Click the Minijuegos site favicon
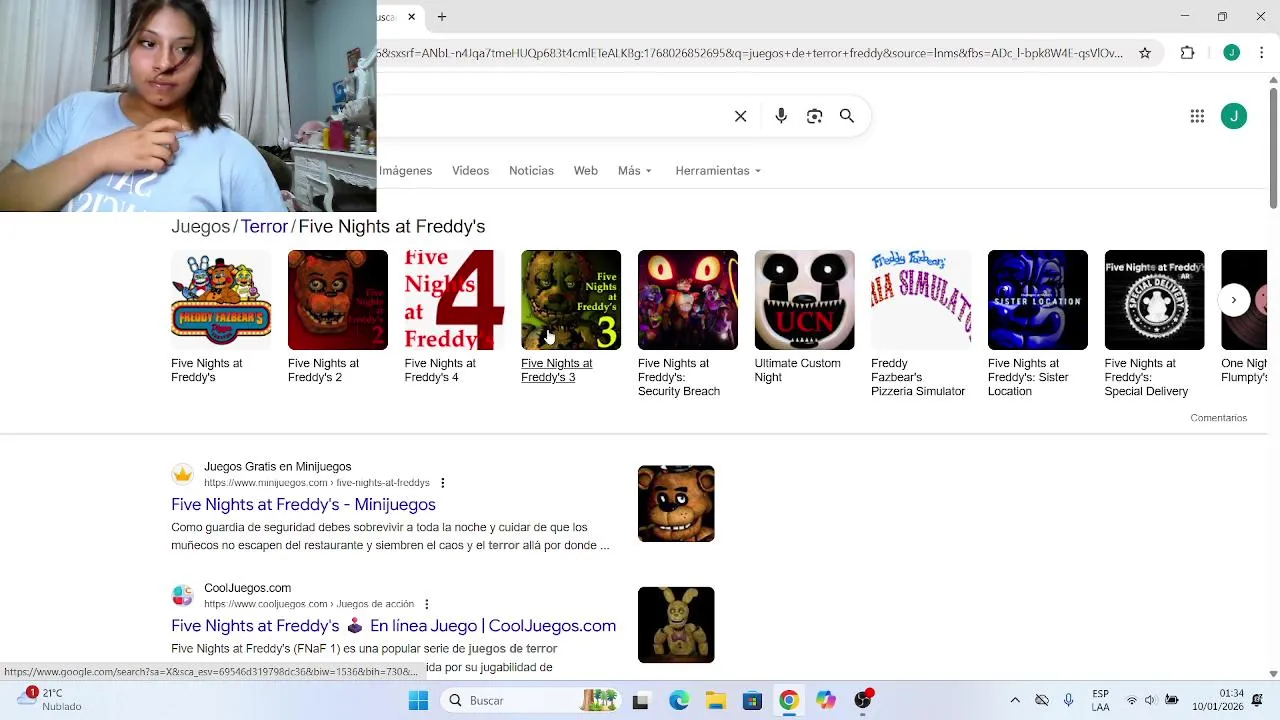 (x=182, y=474)
